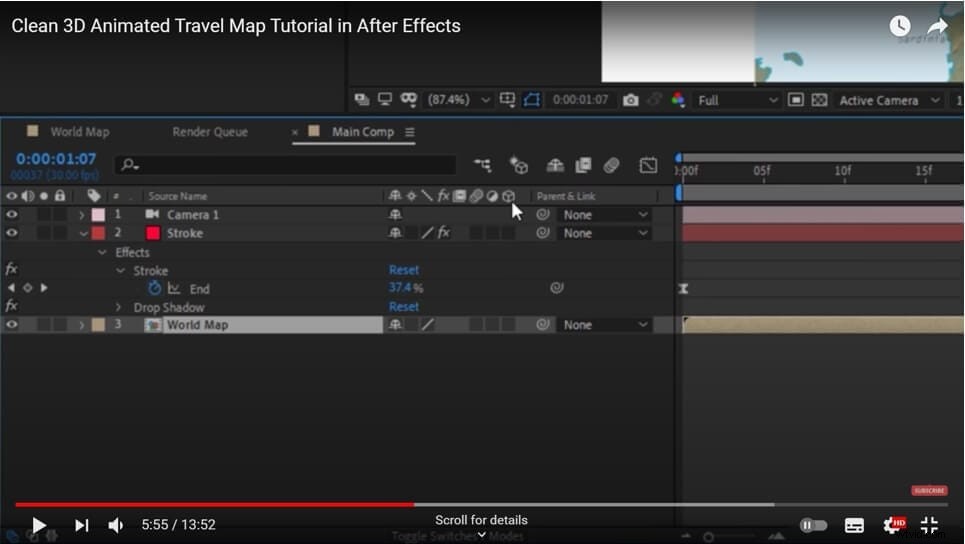Click the End property graph icon
965x544 pixels.
174,289
